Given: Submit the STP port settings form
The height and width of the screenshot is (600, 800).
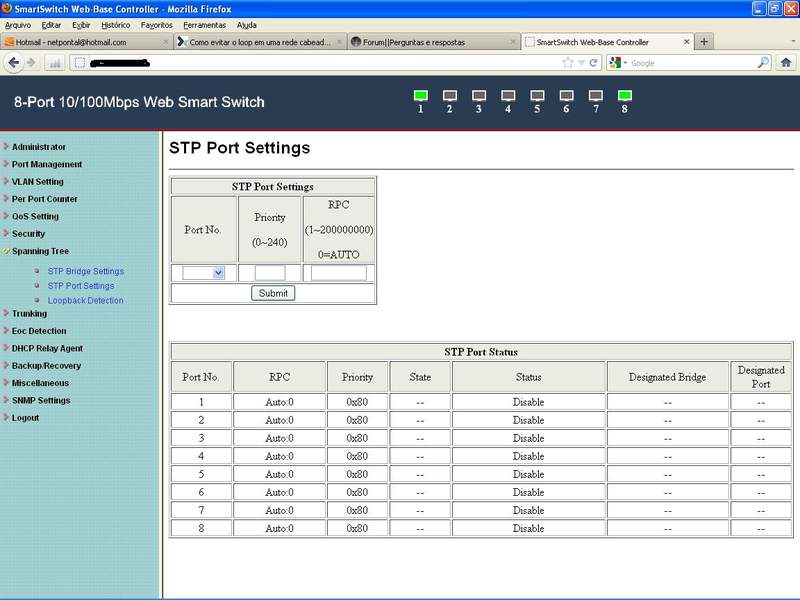Looking at the screenshot, I should 273,293.
